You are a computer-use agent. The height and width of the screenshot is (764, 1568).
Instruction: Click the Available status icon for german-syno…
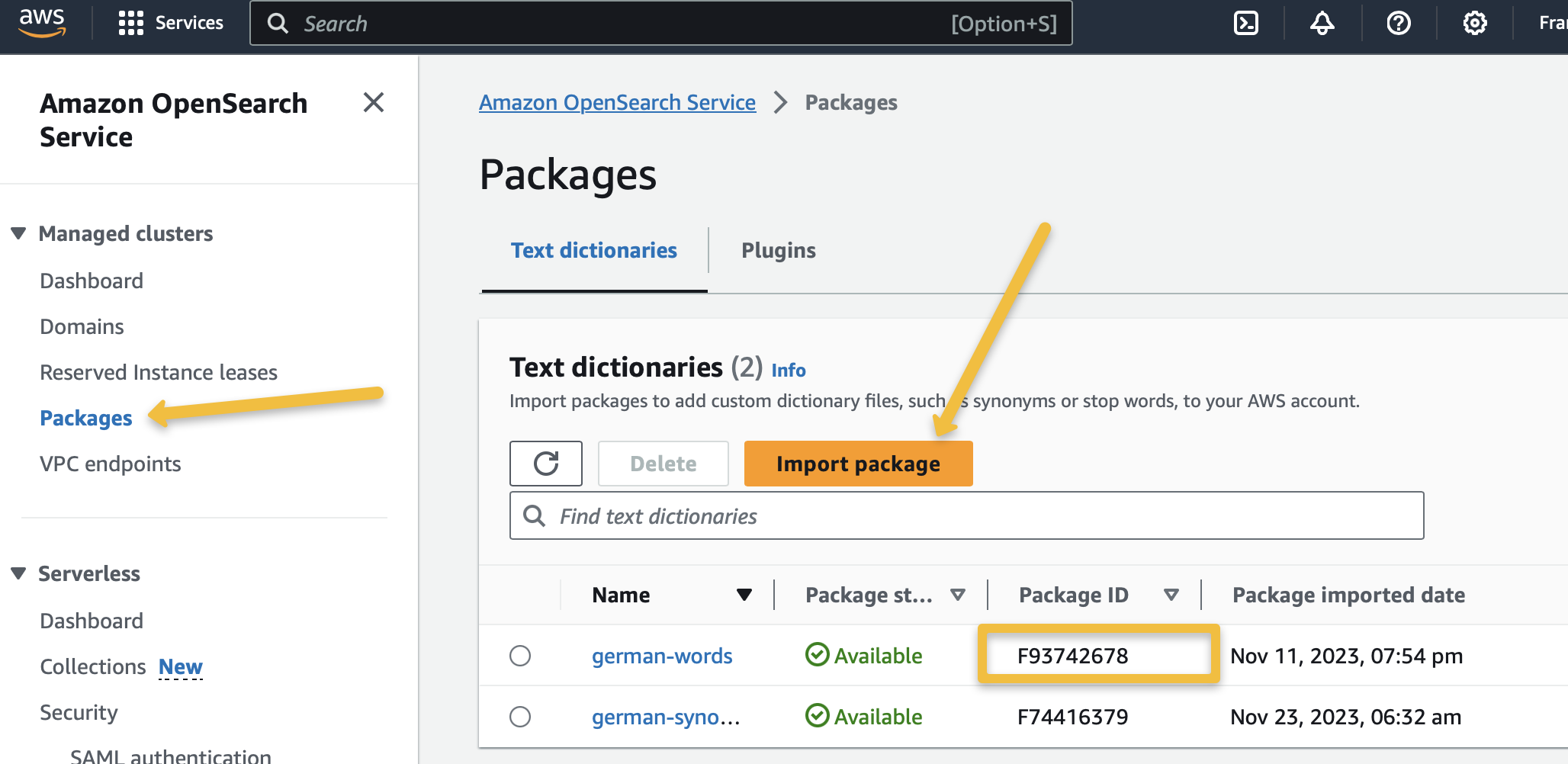(x=817, y=716)
